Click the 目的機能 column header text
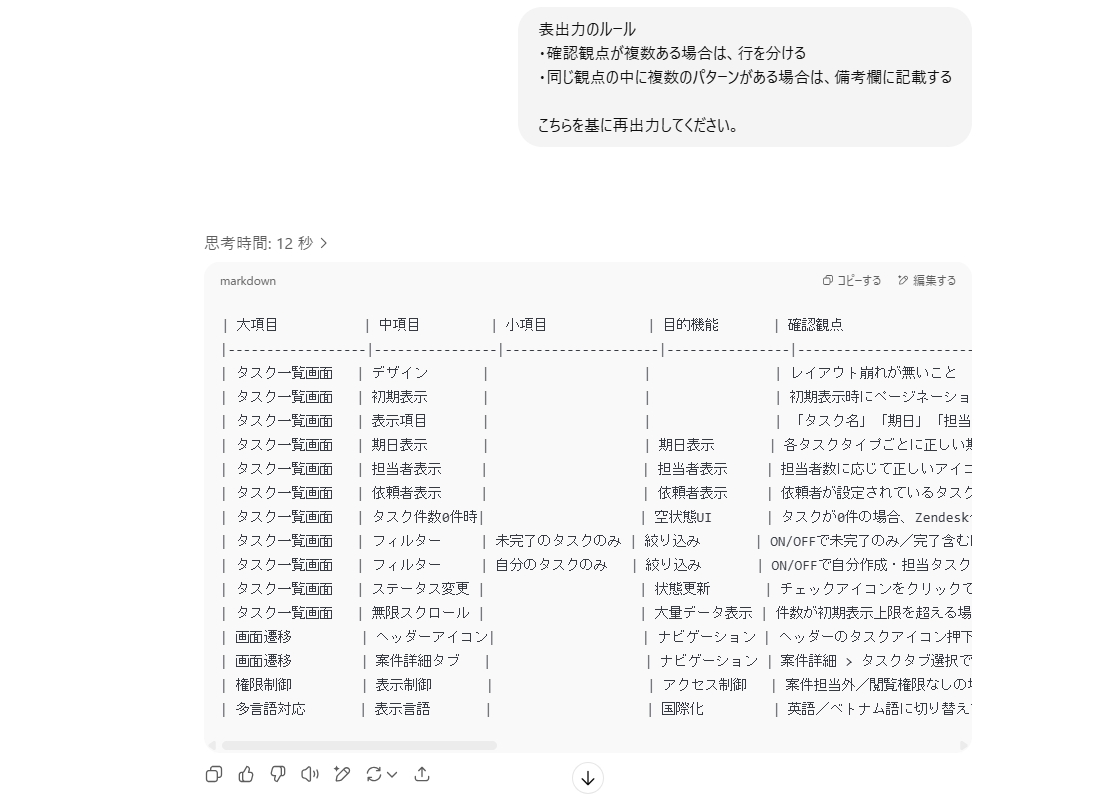 coord(690,325)
